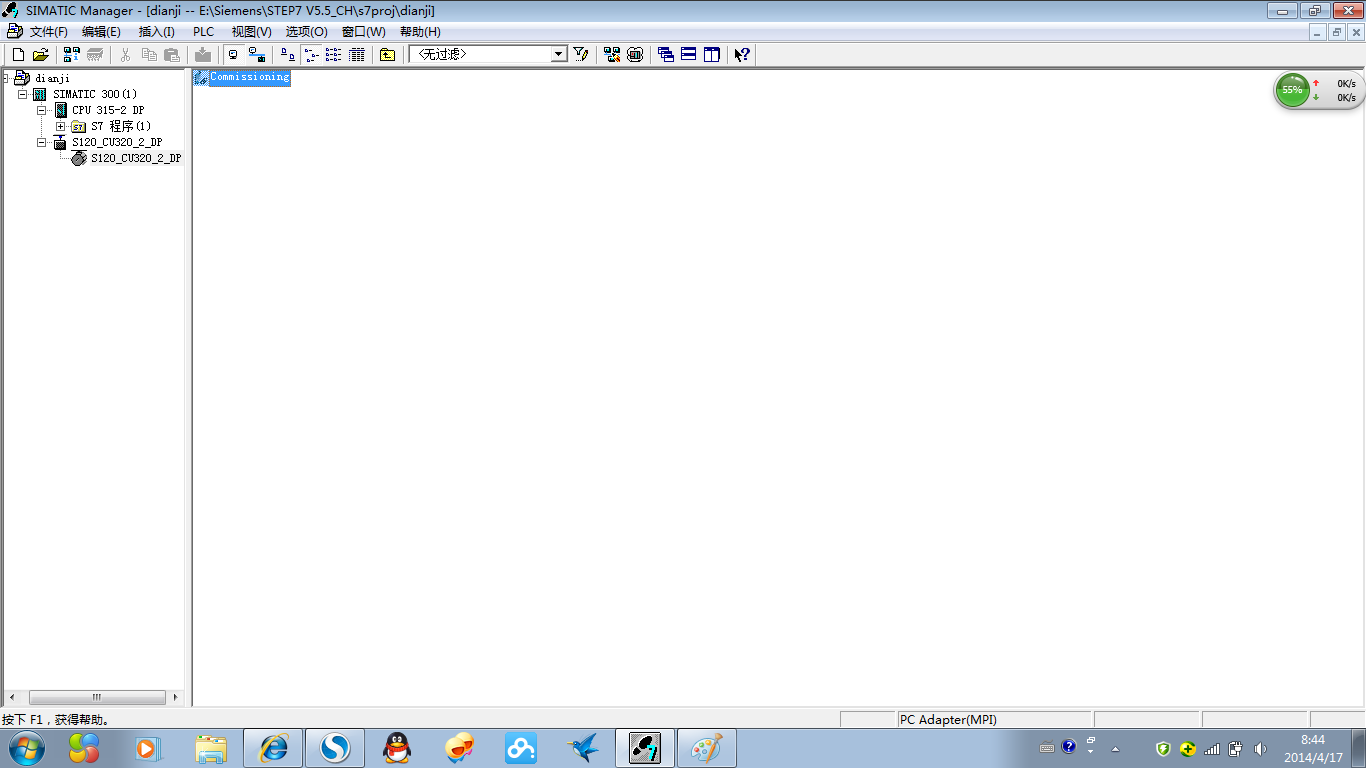Open the 选项(O) menu
The height and width of the screenshot is (768, 1366).
[x=306, y=32]
